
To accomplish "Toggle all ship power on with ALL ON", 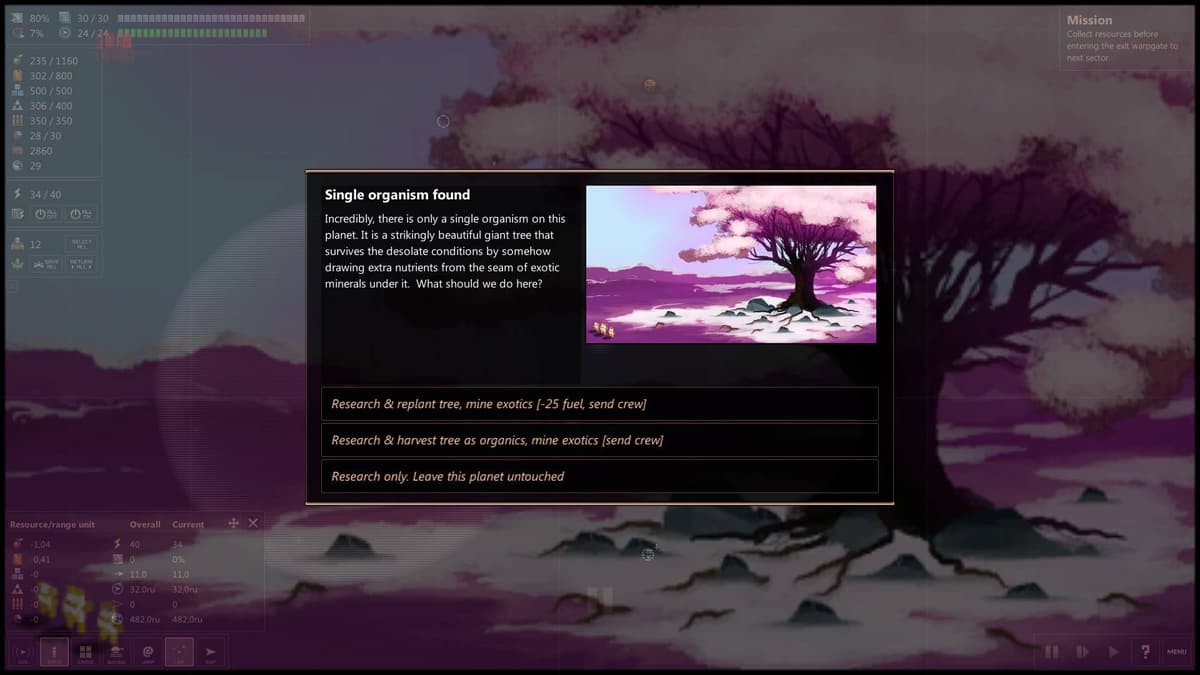I will click(x=76, y=214).
